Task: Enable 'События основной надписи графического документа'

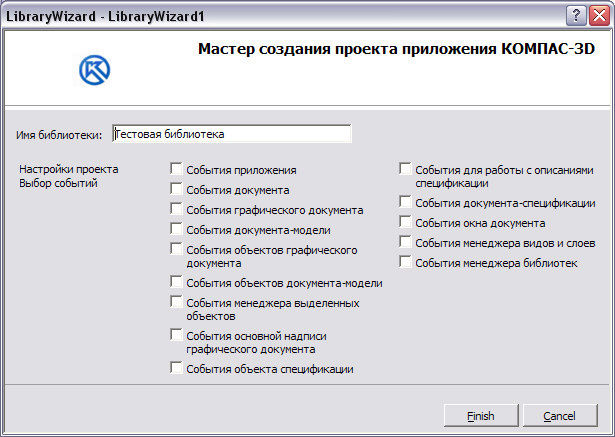Action: coord(176,335)
